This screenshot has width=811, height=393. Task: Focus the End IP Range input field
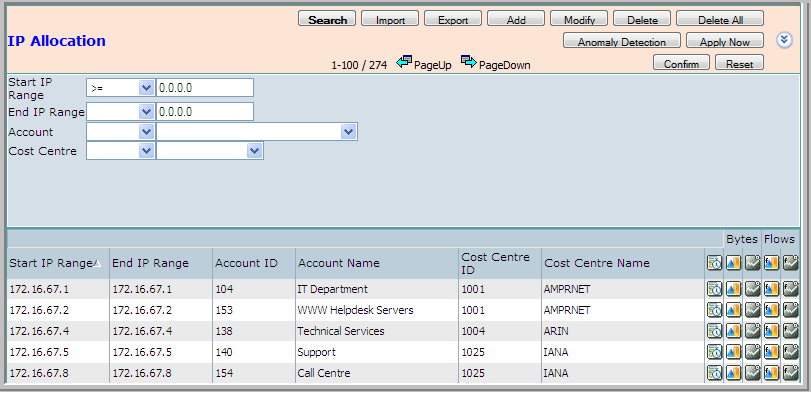point(205,112)
